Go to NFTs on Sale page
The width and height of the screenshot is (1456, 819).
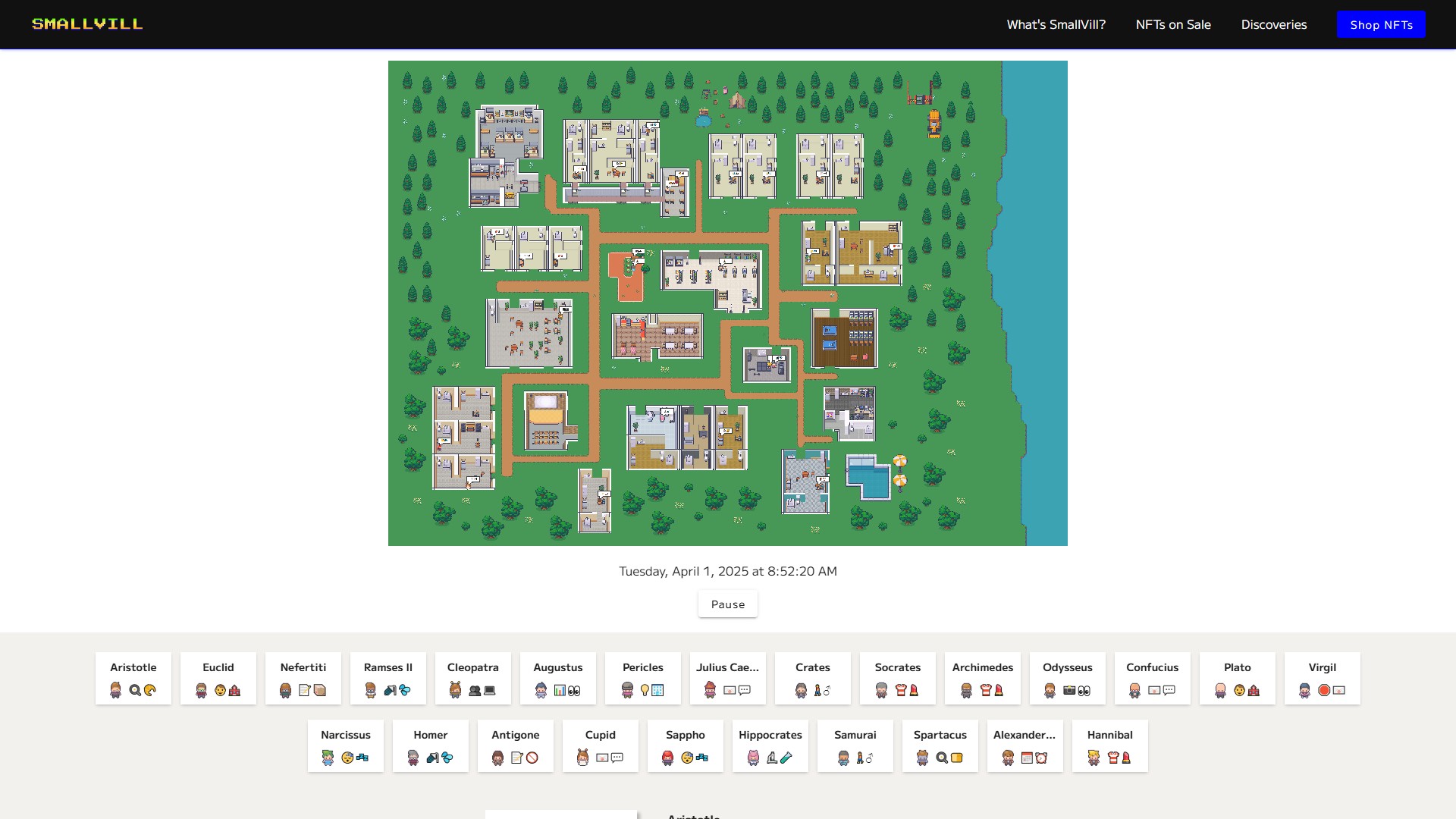click(1172, 24)
